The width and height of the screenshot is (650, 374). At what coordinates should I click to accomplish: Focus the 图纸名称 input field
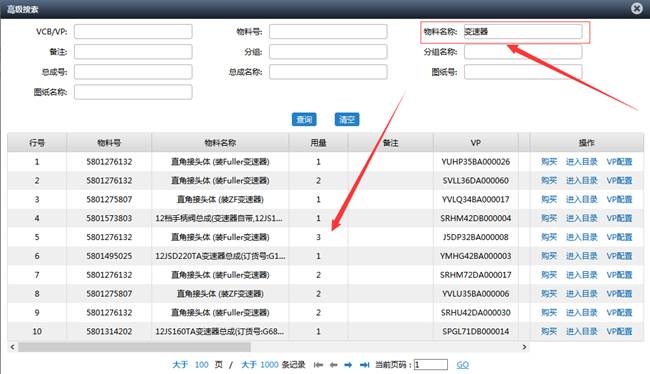tap(133, 92)
